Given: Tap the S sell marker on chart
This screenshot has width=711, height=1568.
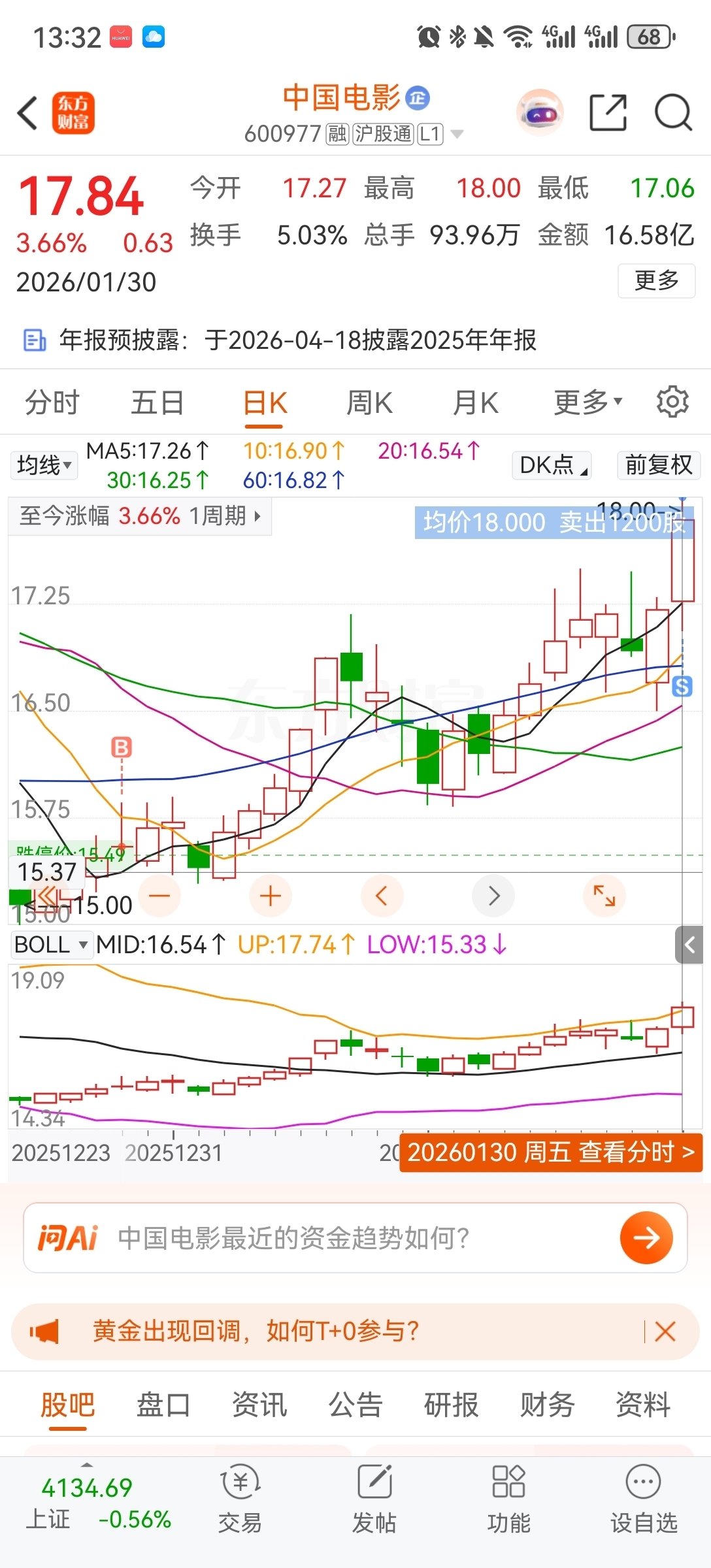Looking at the screenshot, I should click(x=682, y=686).
